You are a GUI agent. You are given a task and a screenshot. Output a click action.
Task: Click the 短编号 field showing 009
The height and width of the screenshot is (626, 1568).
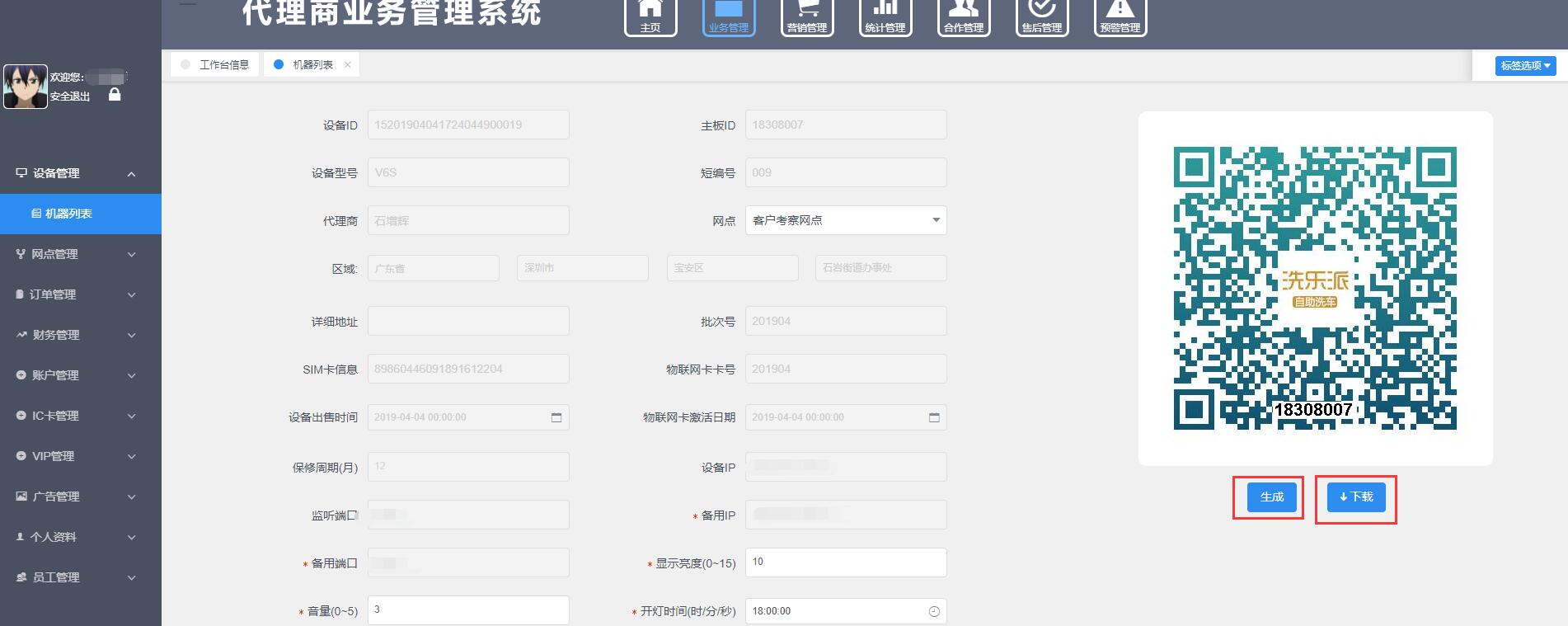pyautogui.click(x=846, y=172)
